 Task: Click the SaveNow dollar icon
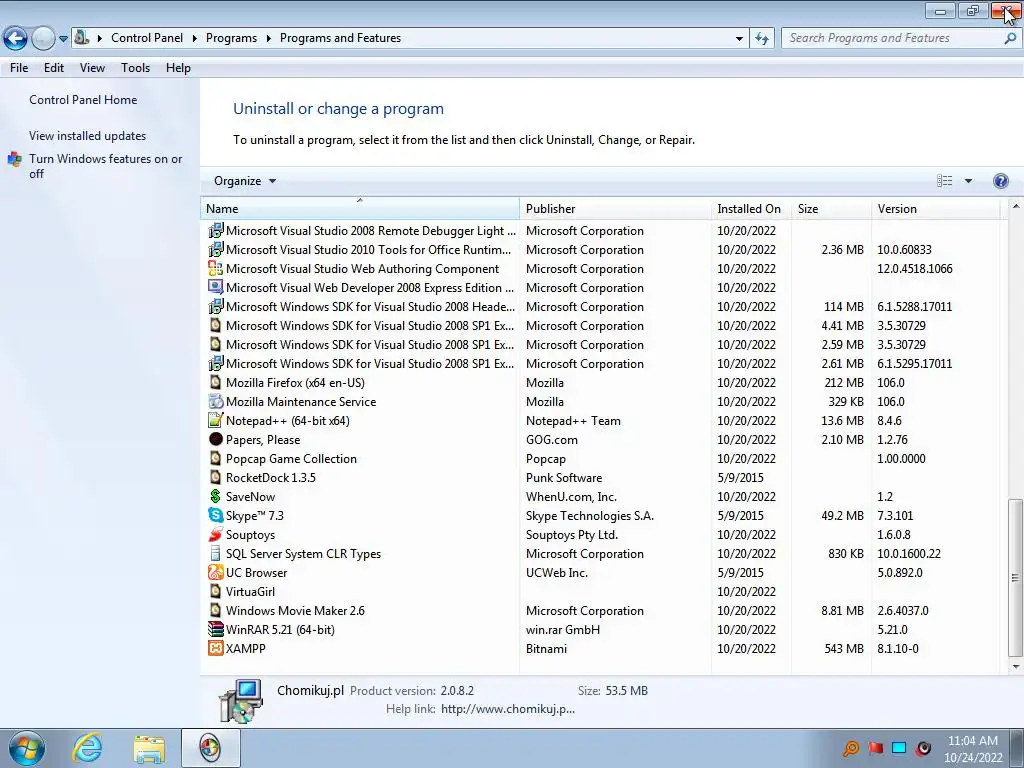tap(216, 496)
